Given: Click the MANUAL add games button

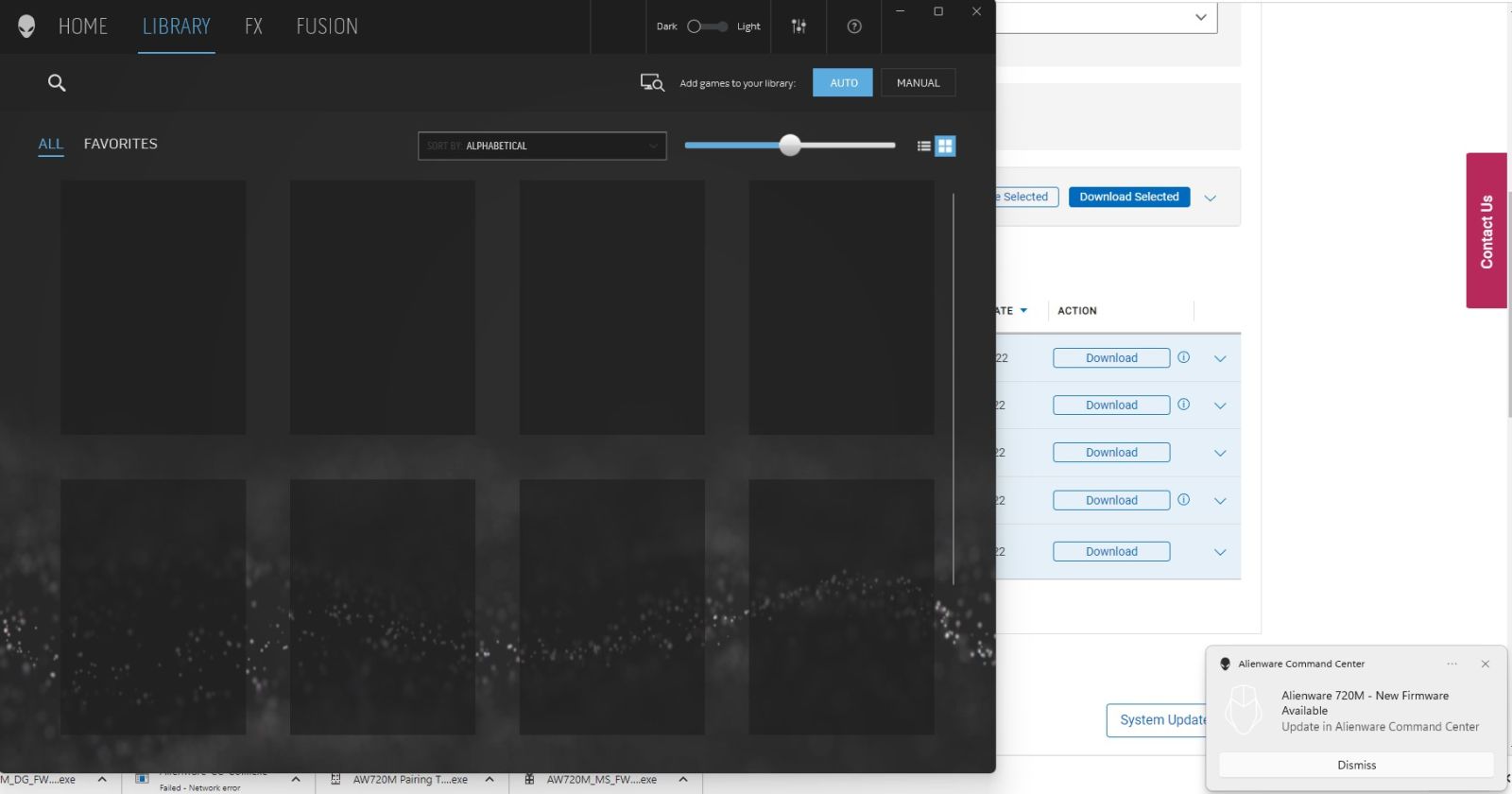Looking at the screenshot, I should (x=919, y=82).
